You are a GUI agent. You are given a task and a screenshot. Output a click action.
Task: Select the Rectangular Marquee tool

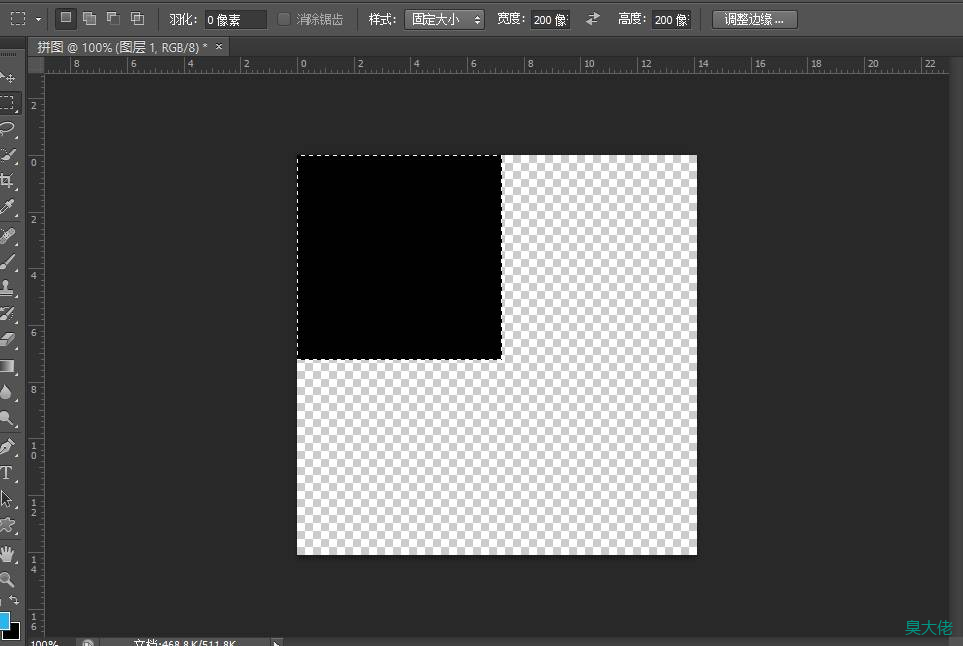8,103
